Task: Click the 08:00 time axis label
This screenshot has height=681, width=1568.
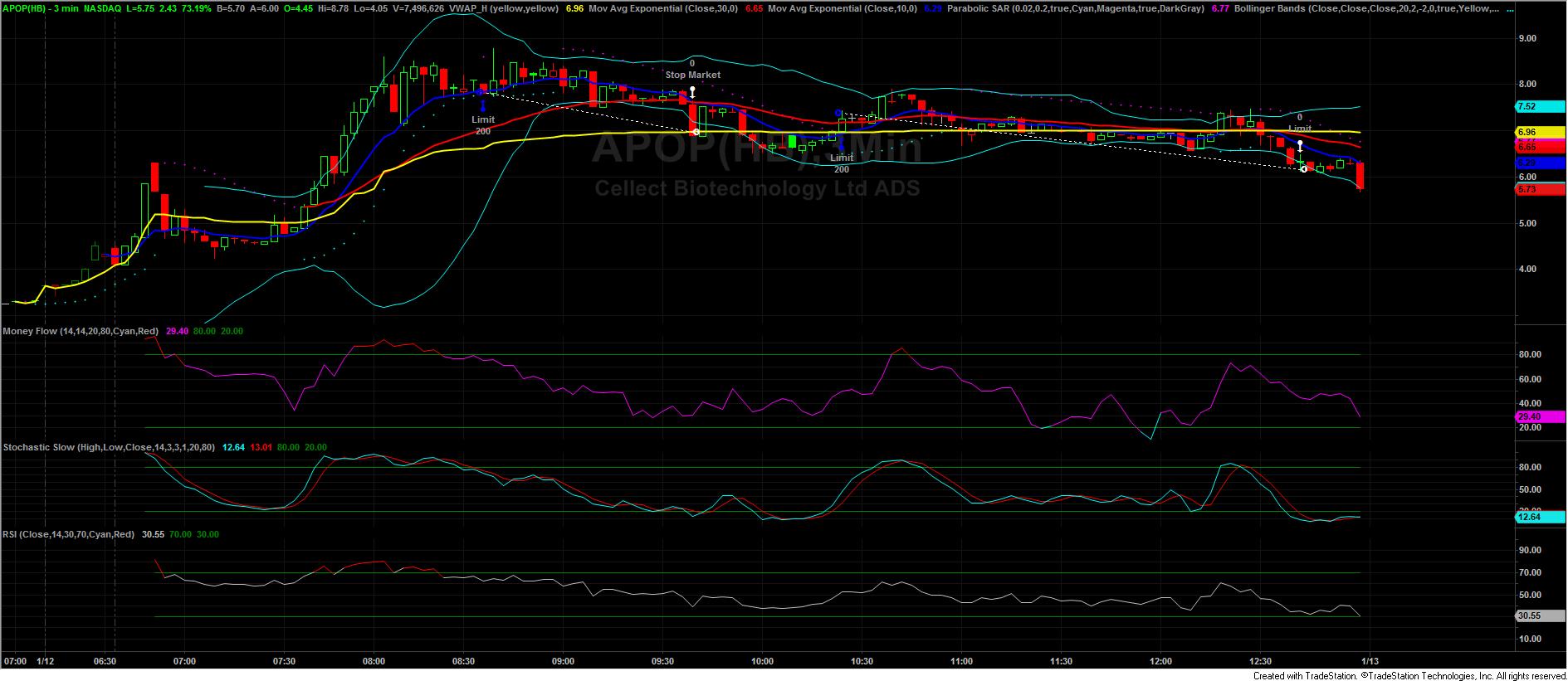Action: pos(374,661)
